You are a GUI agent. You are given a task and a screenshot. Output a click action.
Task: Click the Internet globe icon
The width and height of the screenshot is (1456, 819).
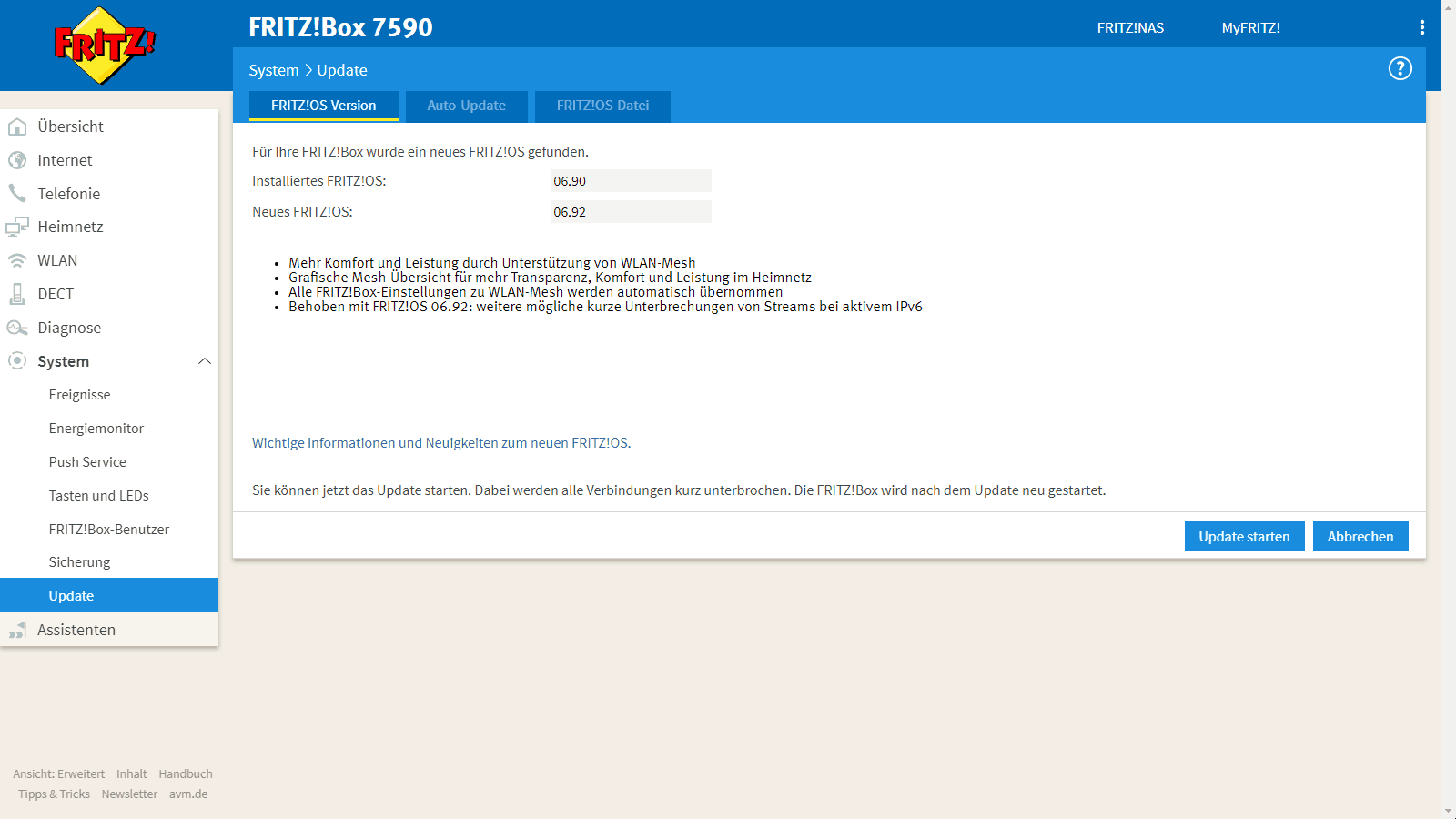(17, 160)
